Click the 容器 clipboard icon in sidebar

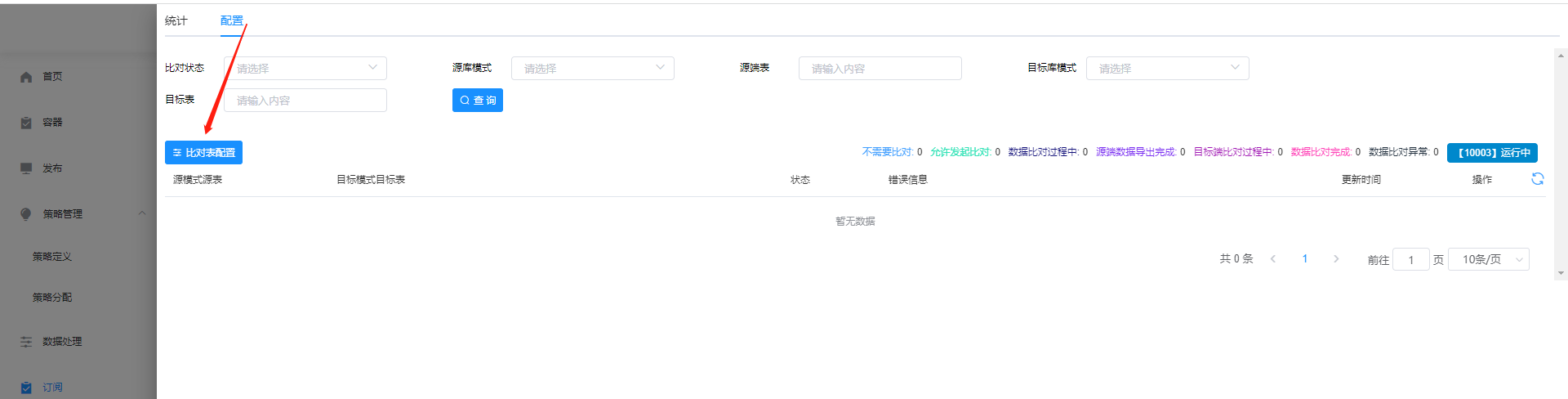tap(26, 123)
